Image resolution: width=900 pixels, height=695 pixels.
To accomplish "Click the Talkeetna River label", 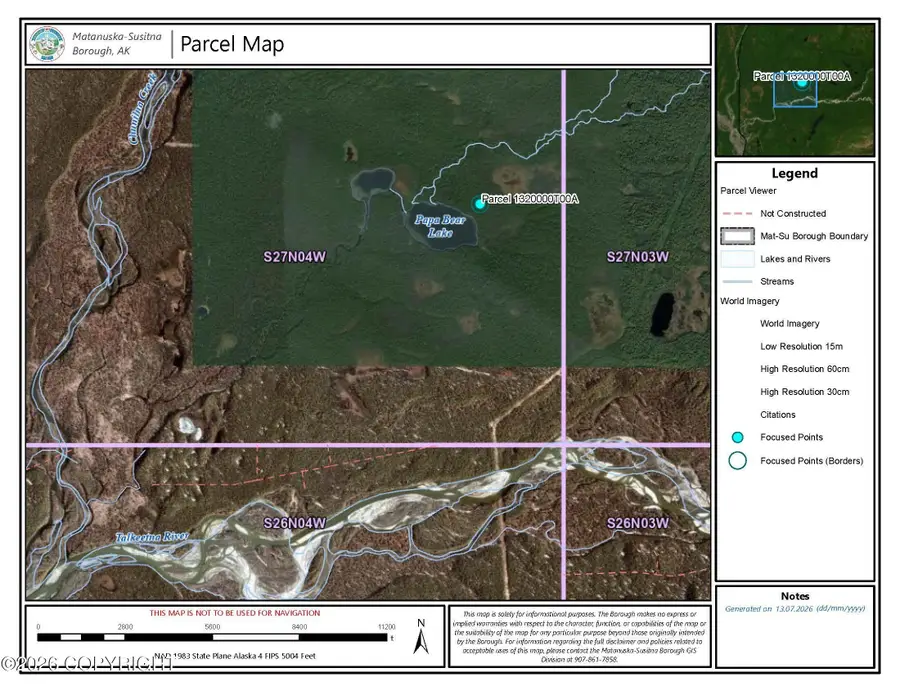I will (152, 537).
